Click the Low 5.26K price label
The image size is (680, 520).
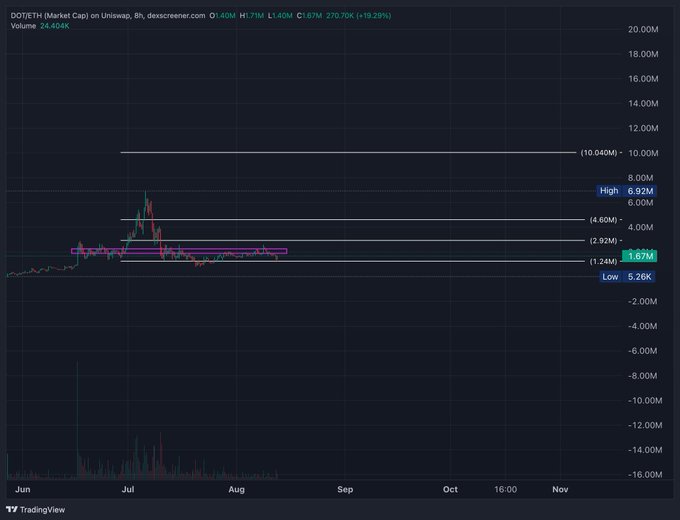click(628, 277)
